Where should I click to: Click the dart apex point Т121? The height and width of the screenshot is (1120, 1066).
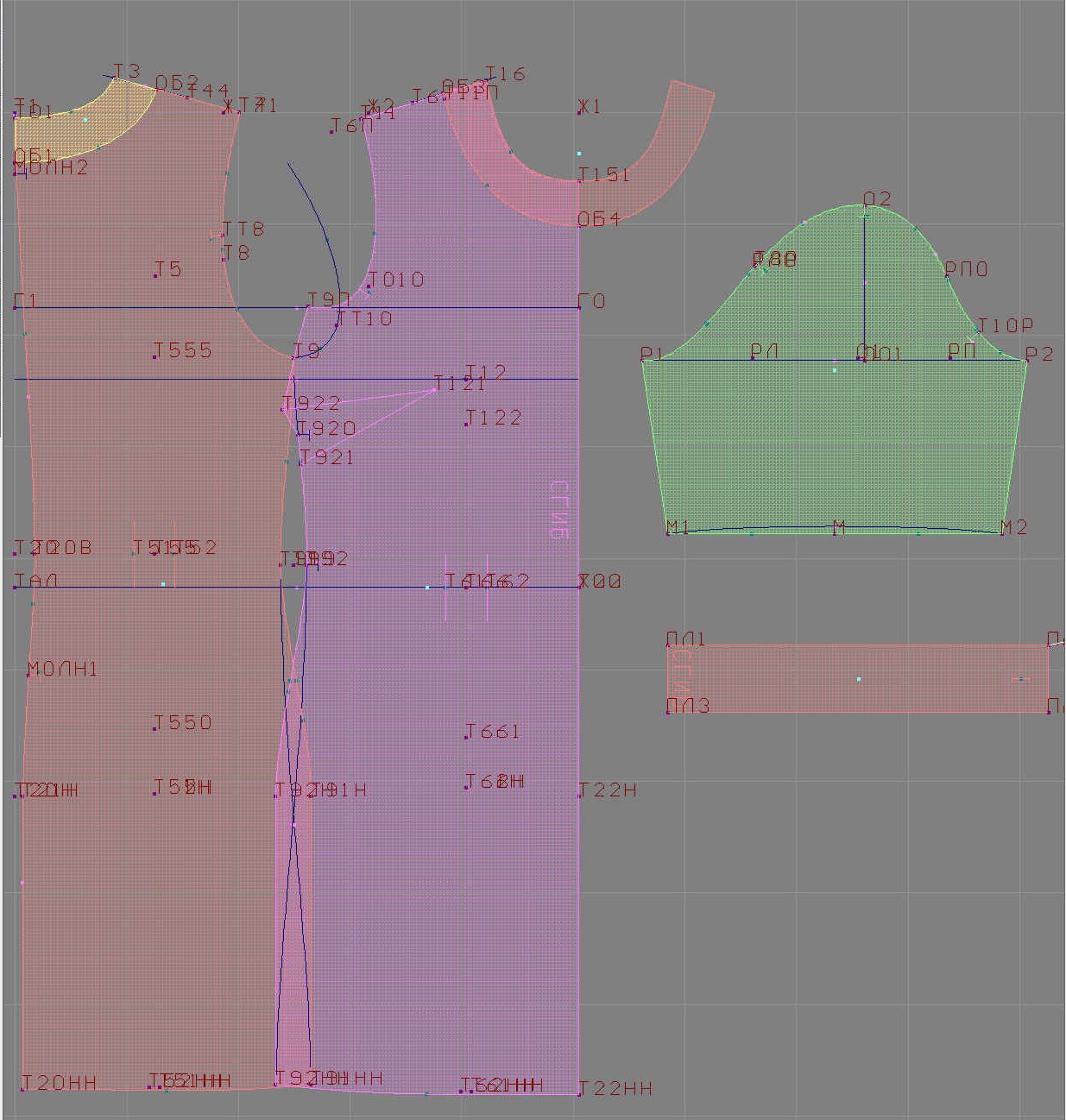pos(435,390)
